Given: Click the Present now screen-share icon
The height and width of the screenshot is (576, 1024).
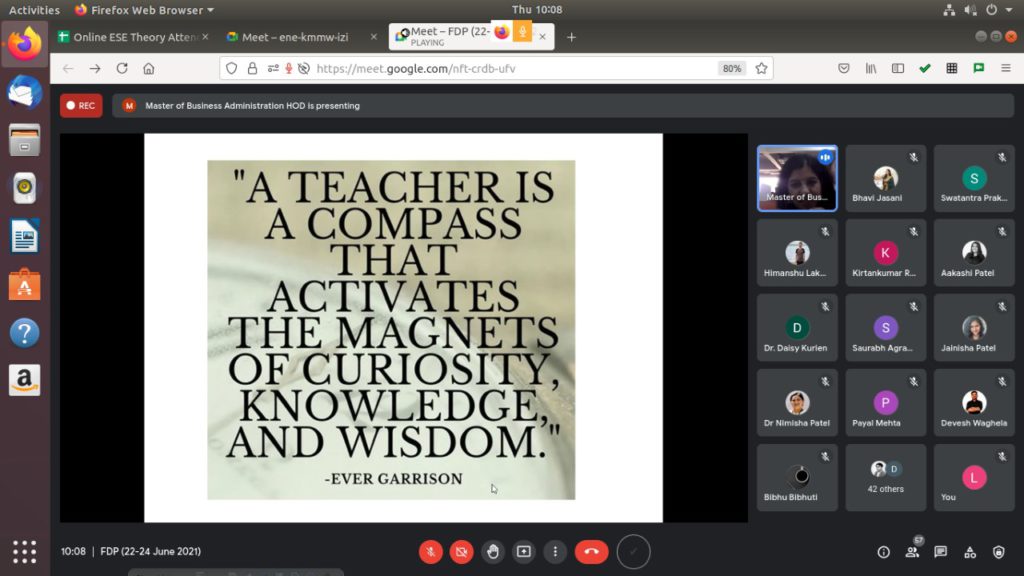Looking at the screenshot, I should 524,552.
